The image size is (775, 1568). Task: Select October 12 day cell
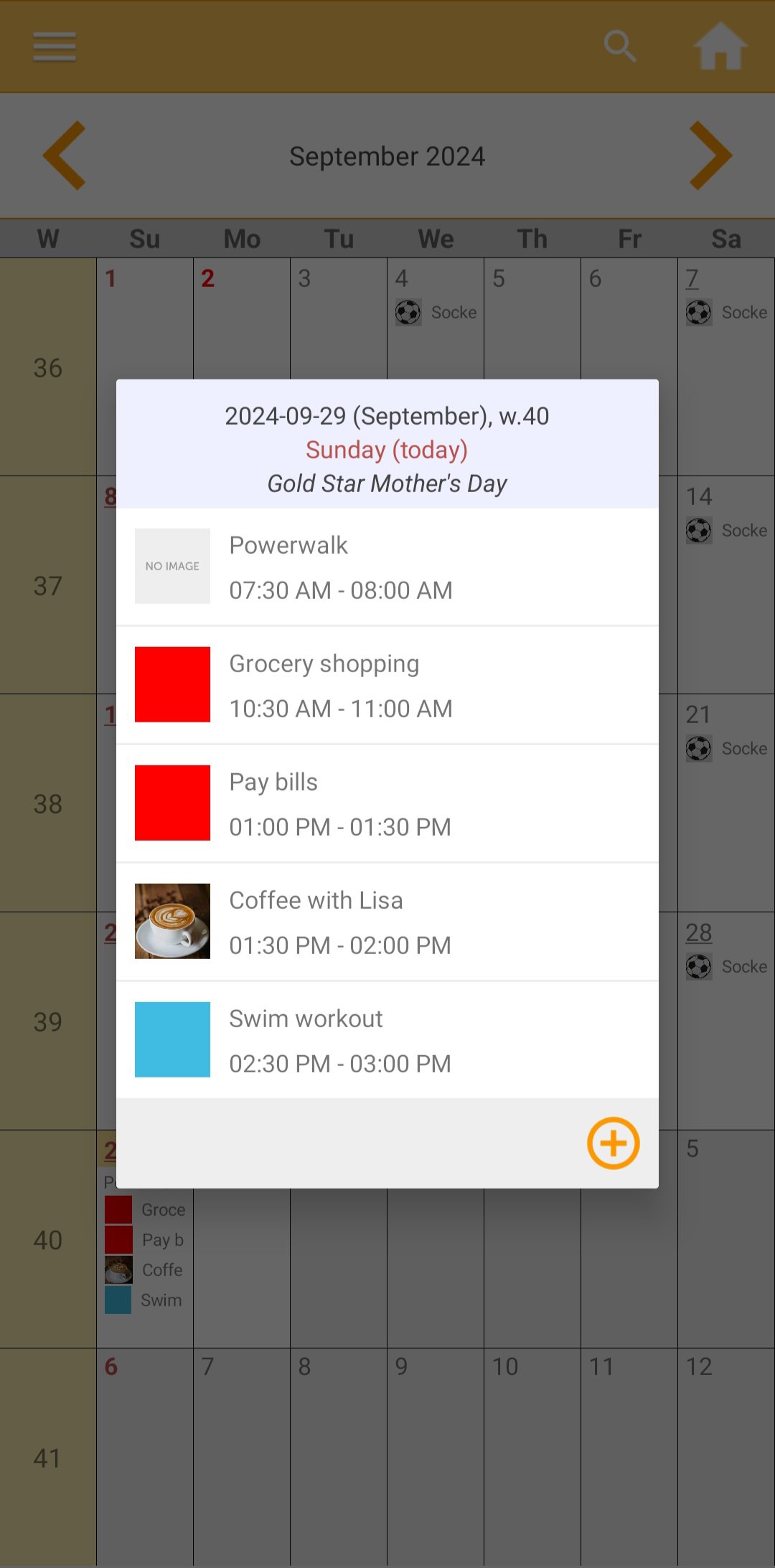pos(725,1456)
